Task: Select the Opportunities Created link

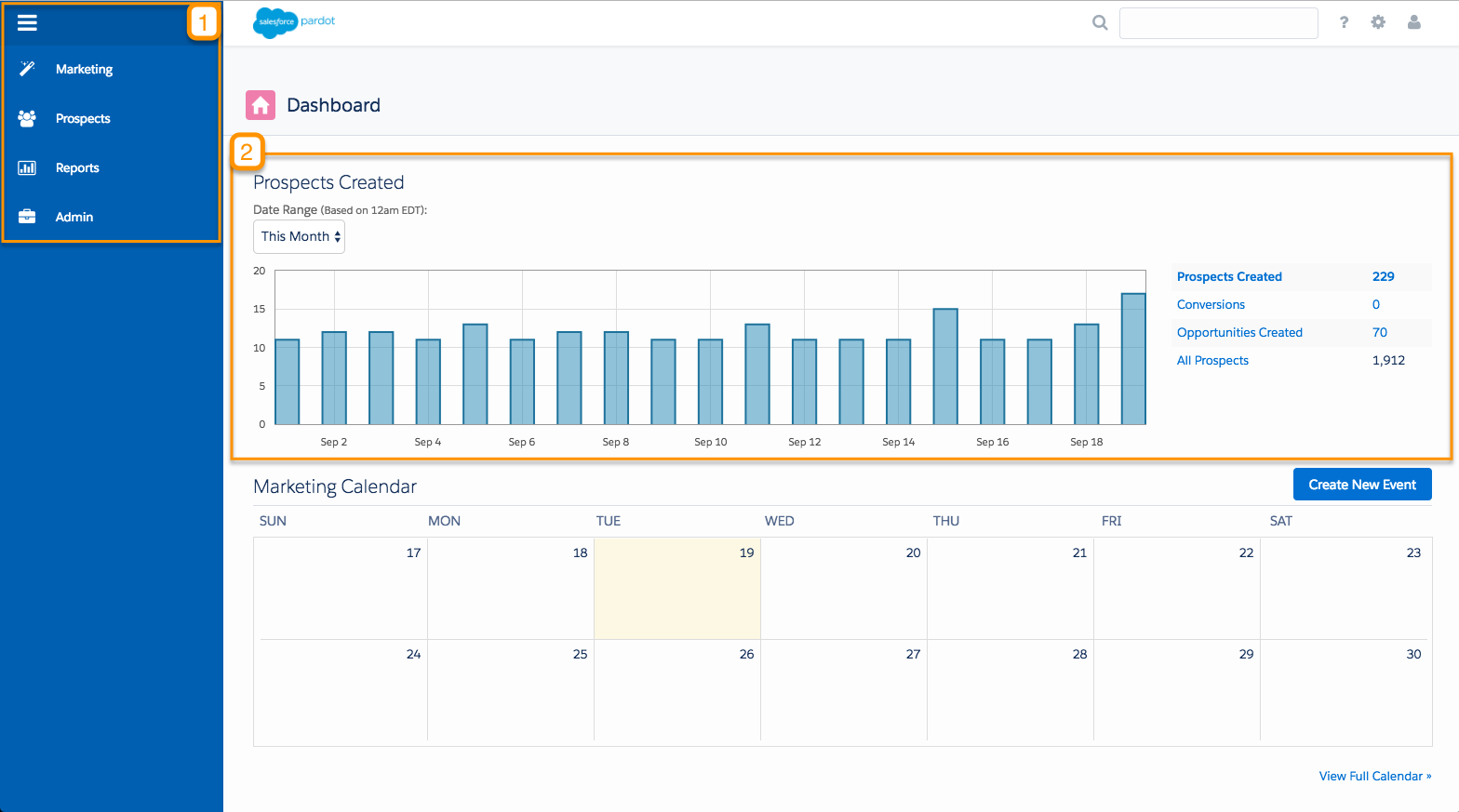Action: pos(1239,332)
